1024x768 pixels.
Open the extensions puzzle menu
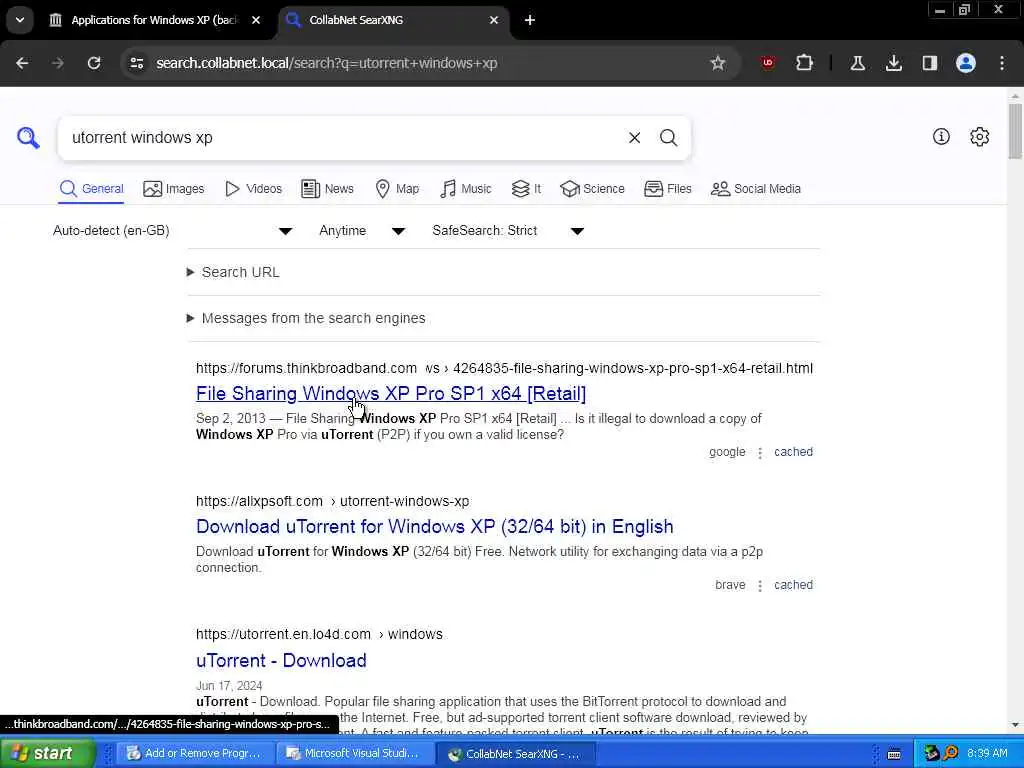pos(805,63)
